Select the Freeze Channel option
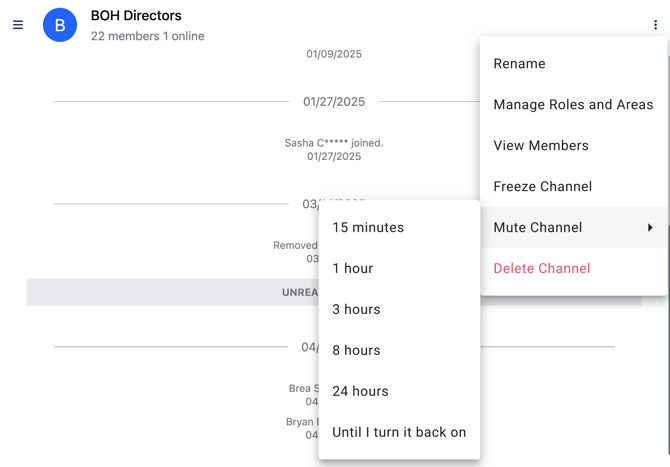 (542, 187)
